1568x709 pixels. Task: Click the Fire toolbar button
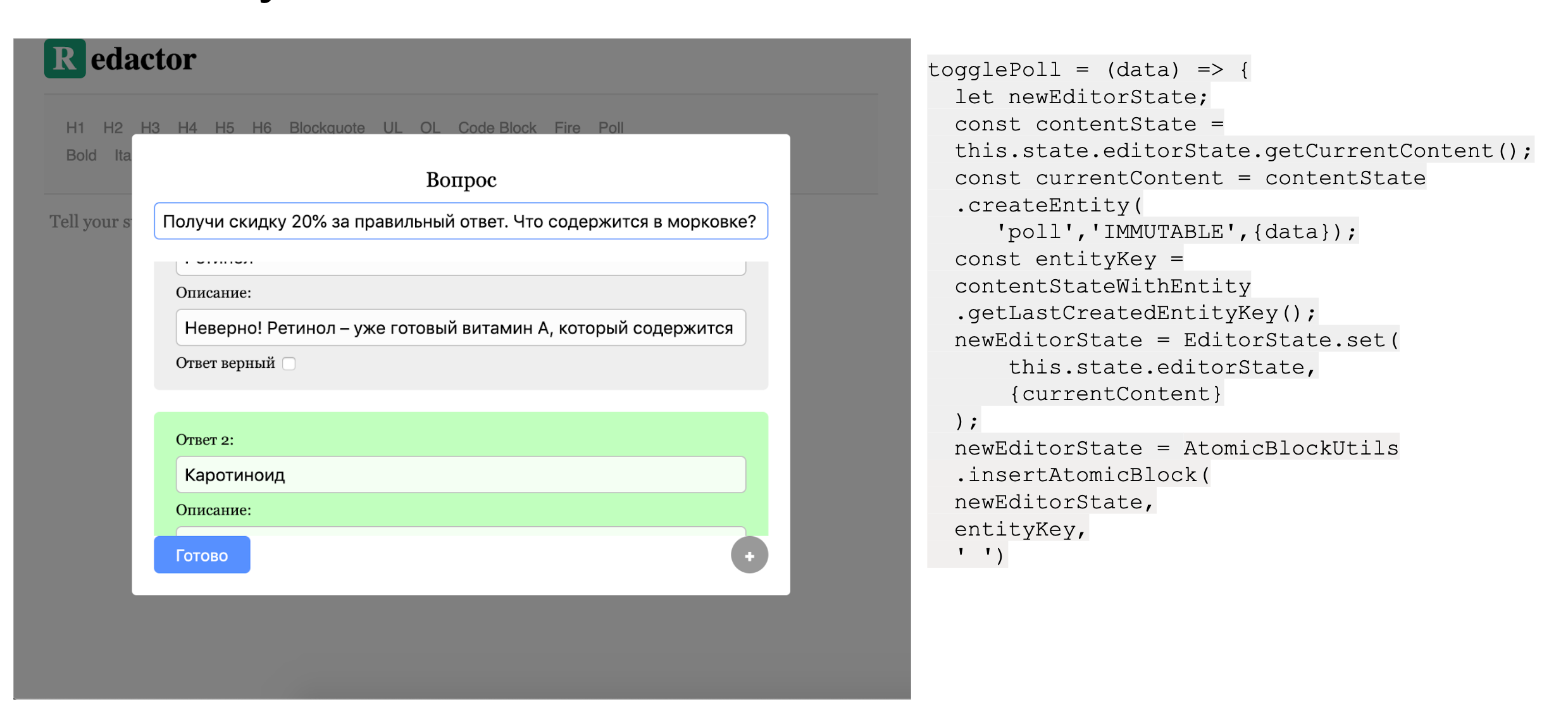point(567,127)
